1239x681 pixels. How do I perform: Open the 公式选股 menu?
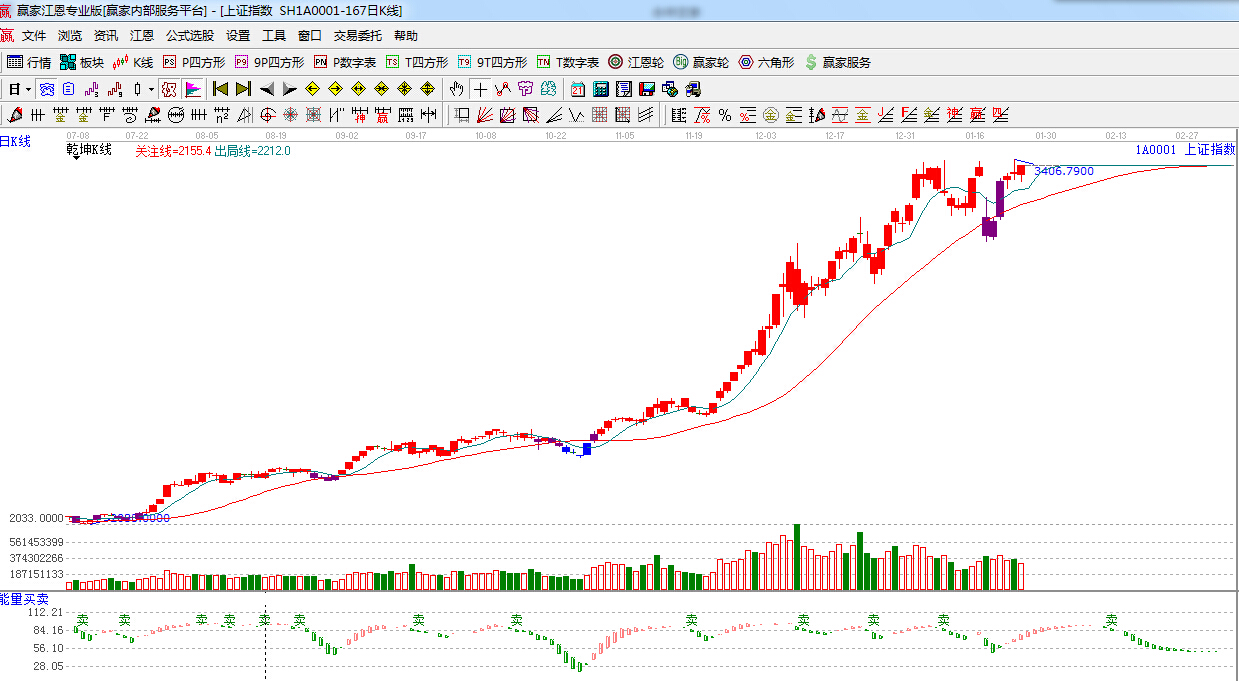click(189, 35)
